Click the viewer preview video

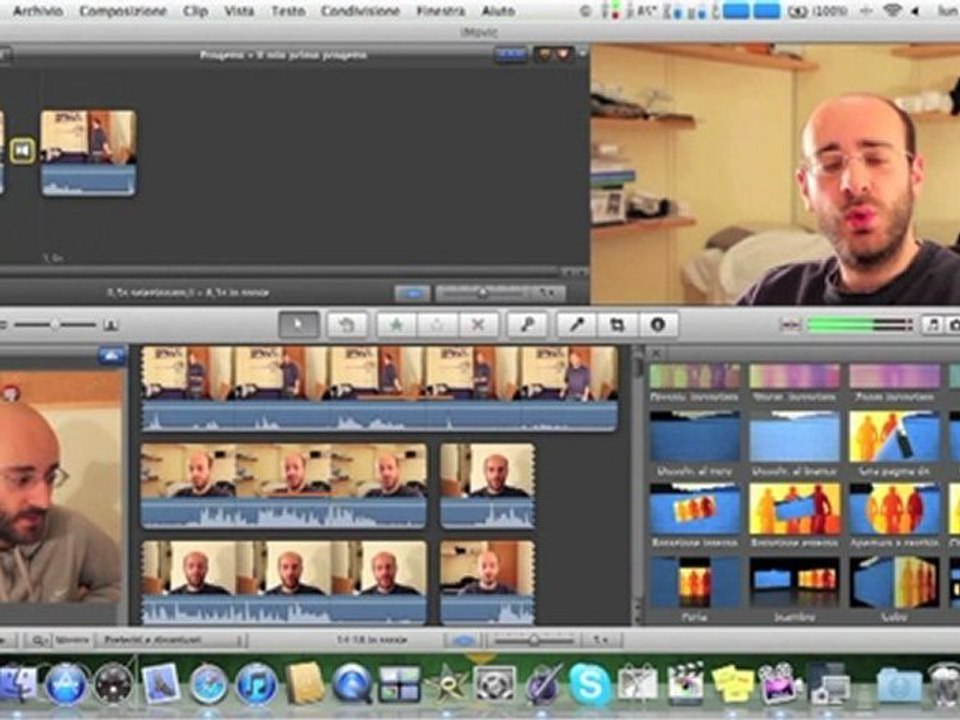coord(775,174)
